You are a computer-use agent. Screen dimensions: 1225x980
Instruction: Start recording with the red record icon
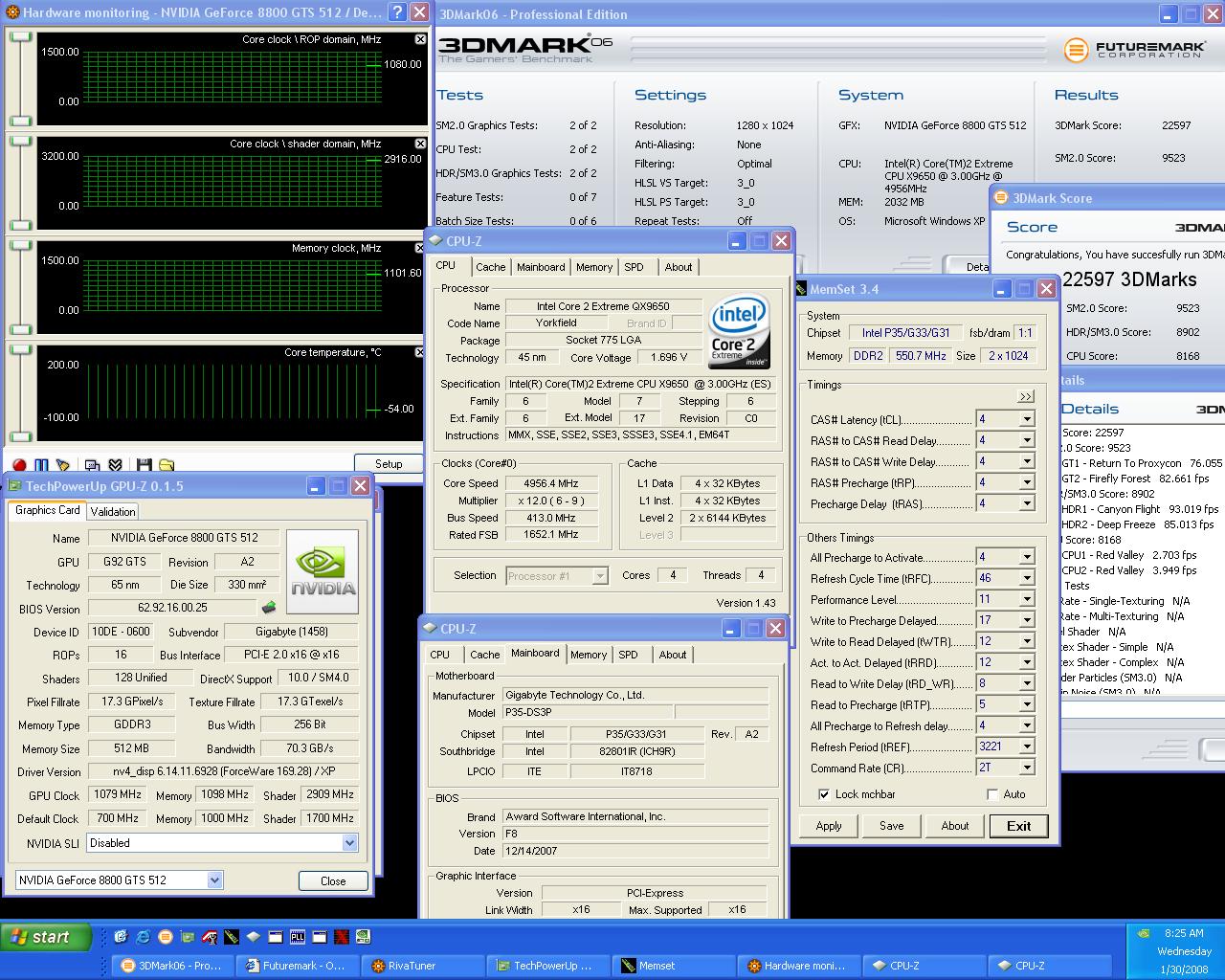click(x=19, y=465)
